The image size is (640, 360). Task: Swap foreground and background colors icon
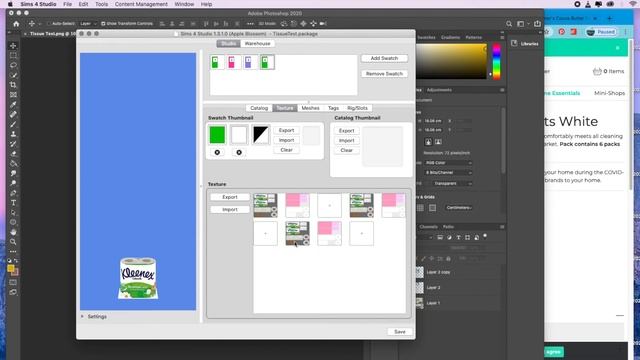(x=16, y=260)
